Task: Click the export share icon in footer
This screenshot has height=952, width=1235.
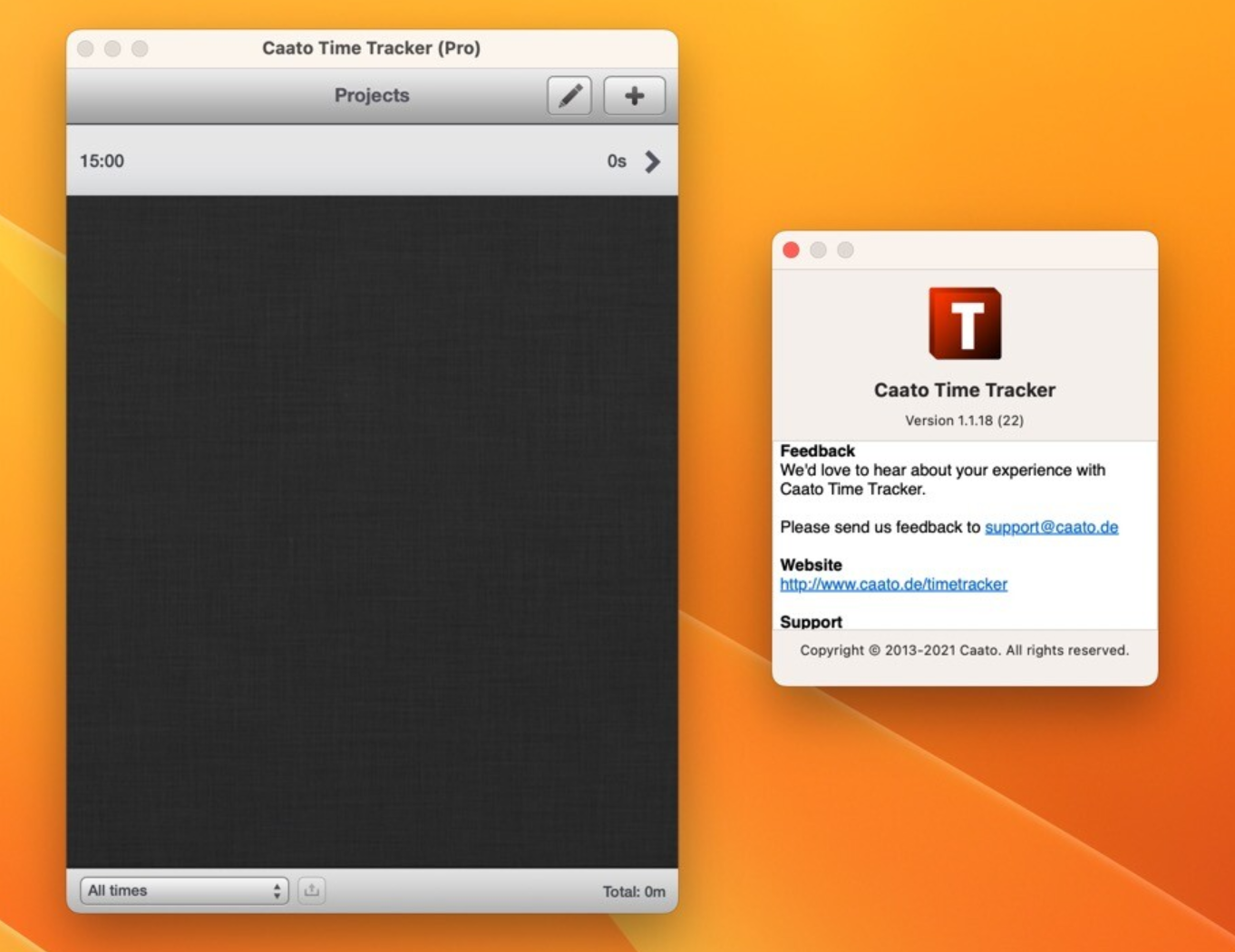Action: point(311,890)
